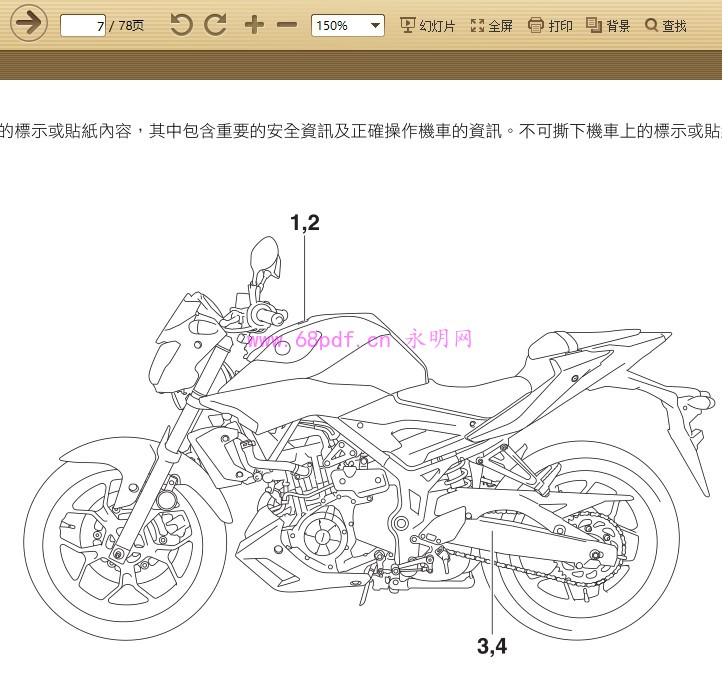Click the page number input field

[x=83, y=25]
